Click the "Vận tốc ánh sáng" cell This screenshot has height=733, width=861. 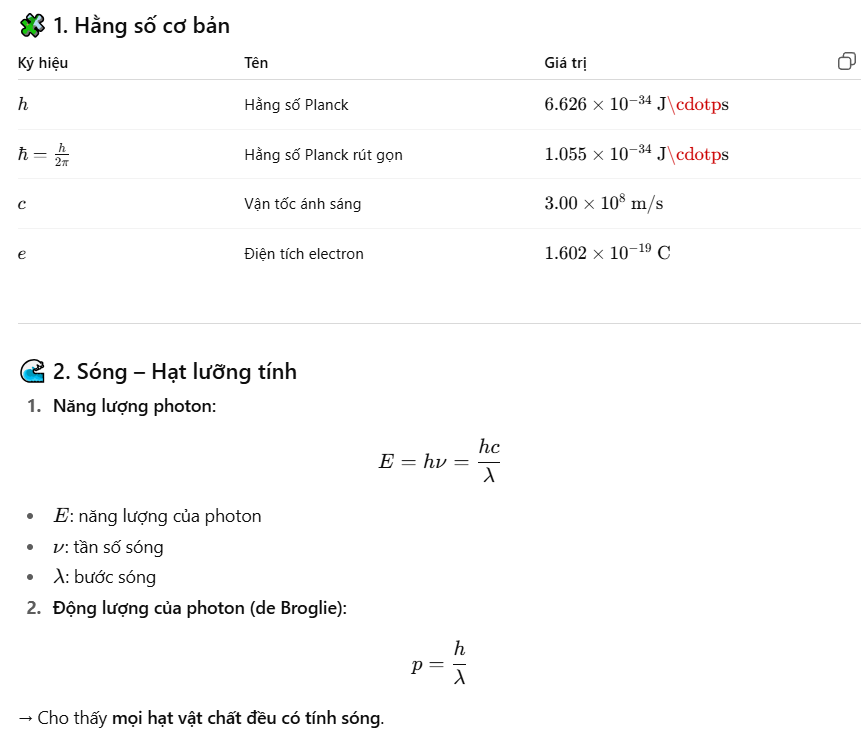[x=302, y=204]
